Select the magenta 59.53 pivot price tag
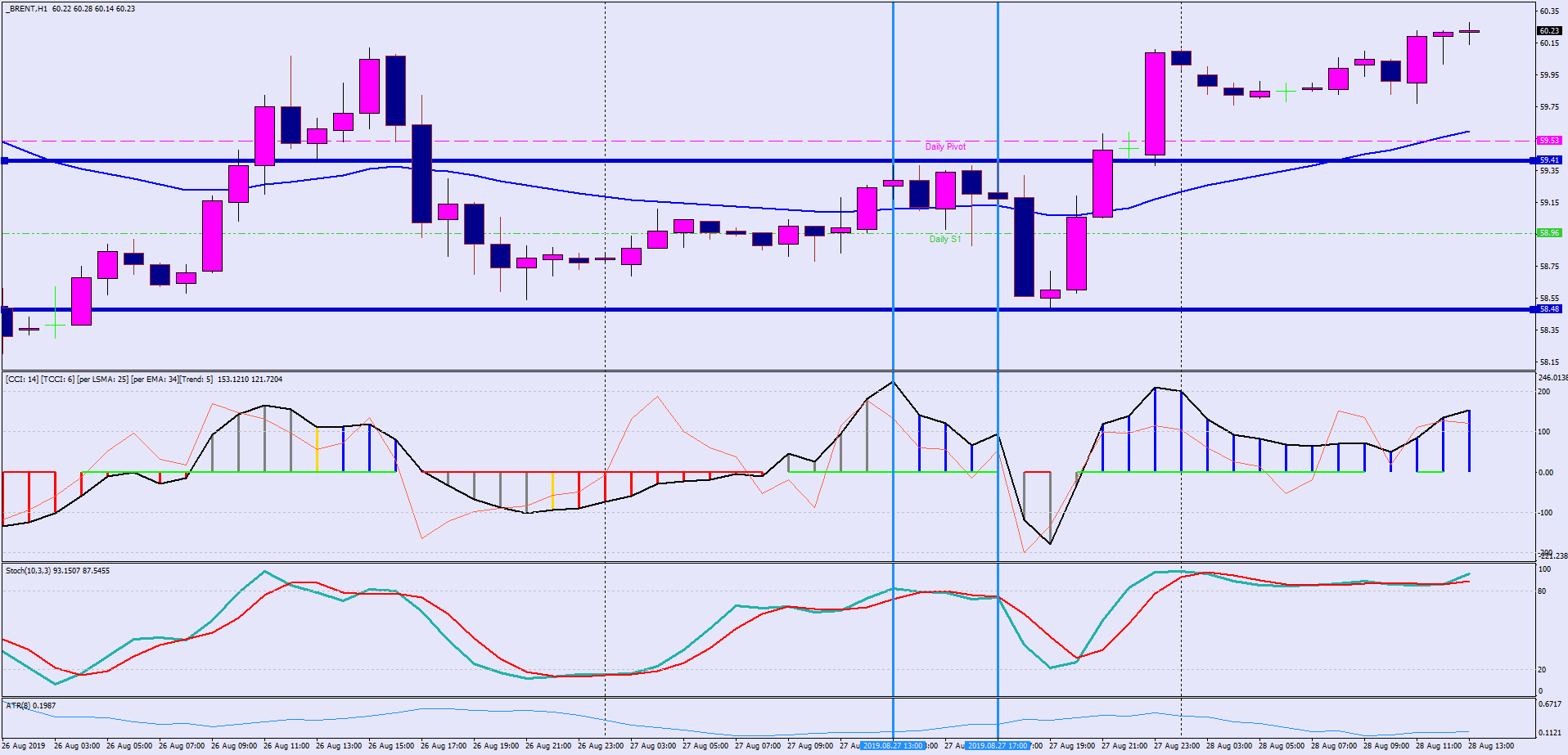The width and height of the screenshot is (1568, 755). click(1549, 141)
